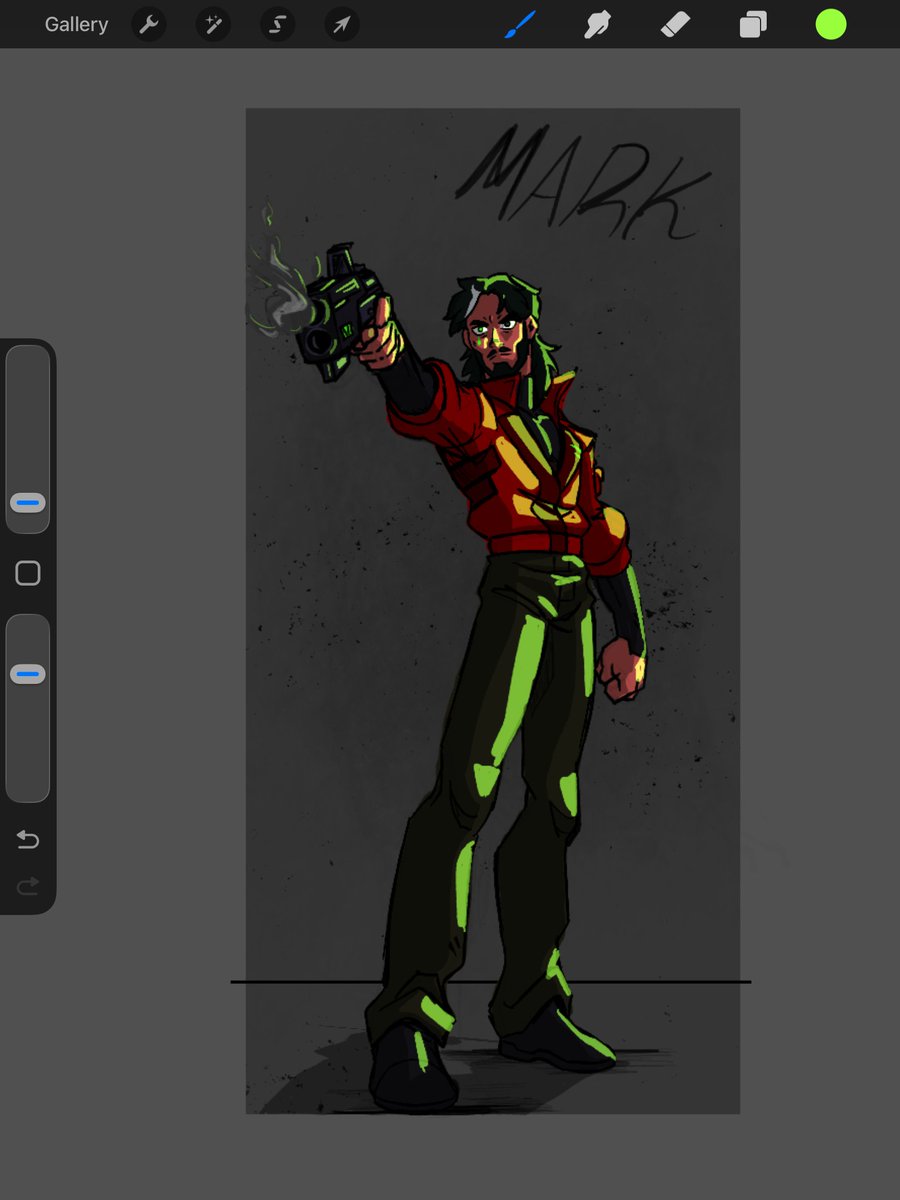Return to the Gallery
This screenshot has width=900, height=1200.
76,25
